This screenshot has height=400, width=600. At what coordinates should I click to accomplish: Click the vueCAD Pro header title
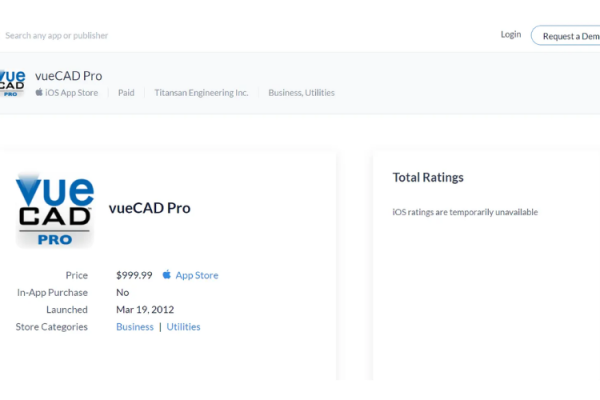pyautogui.click(x=68, y=76)
